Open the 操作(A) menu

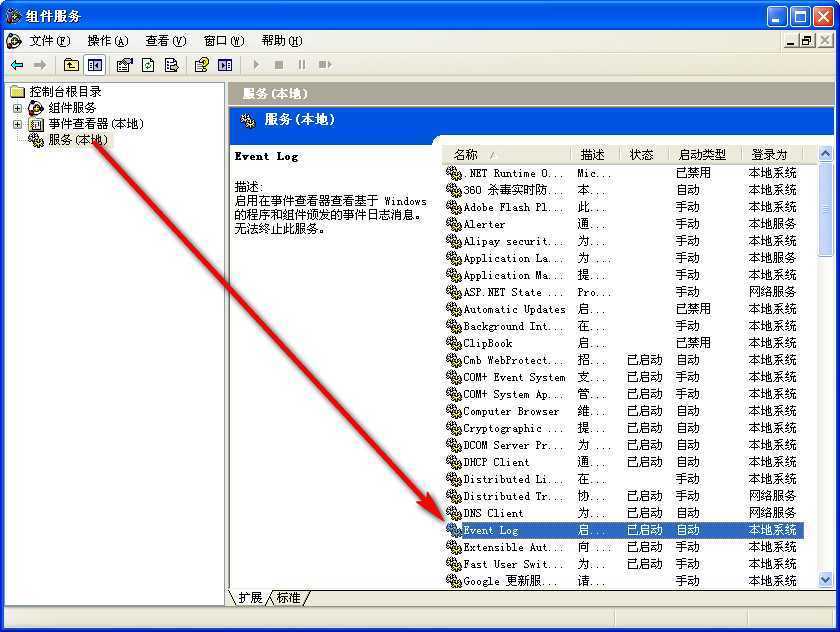pos(108,41)
